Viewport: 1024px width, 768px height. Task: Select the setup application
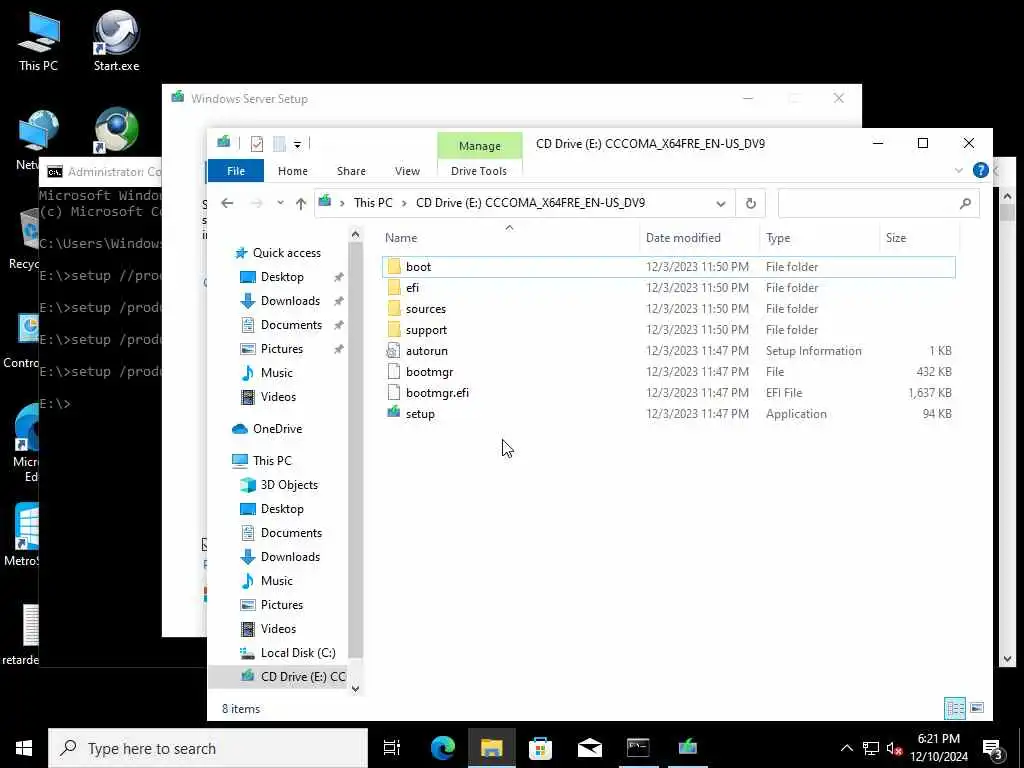click(669, 413)
